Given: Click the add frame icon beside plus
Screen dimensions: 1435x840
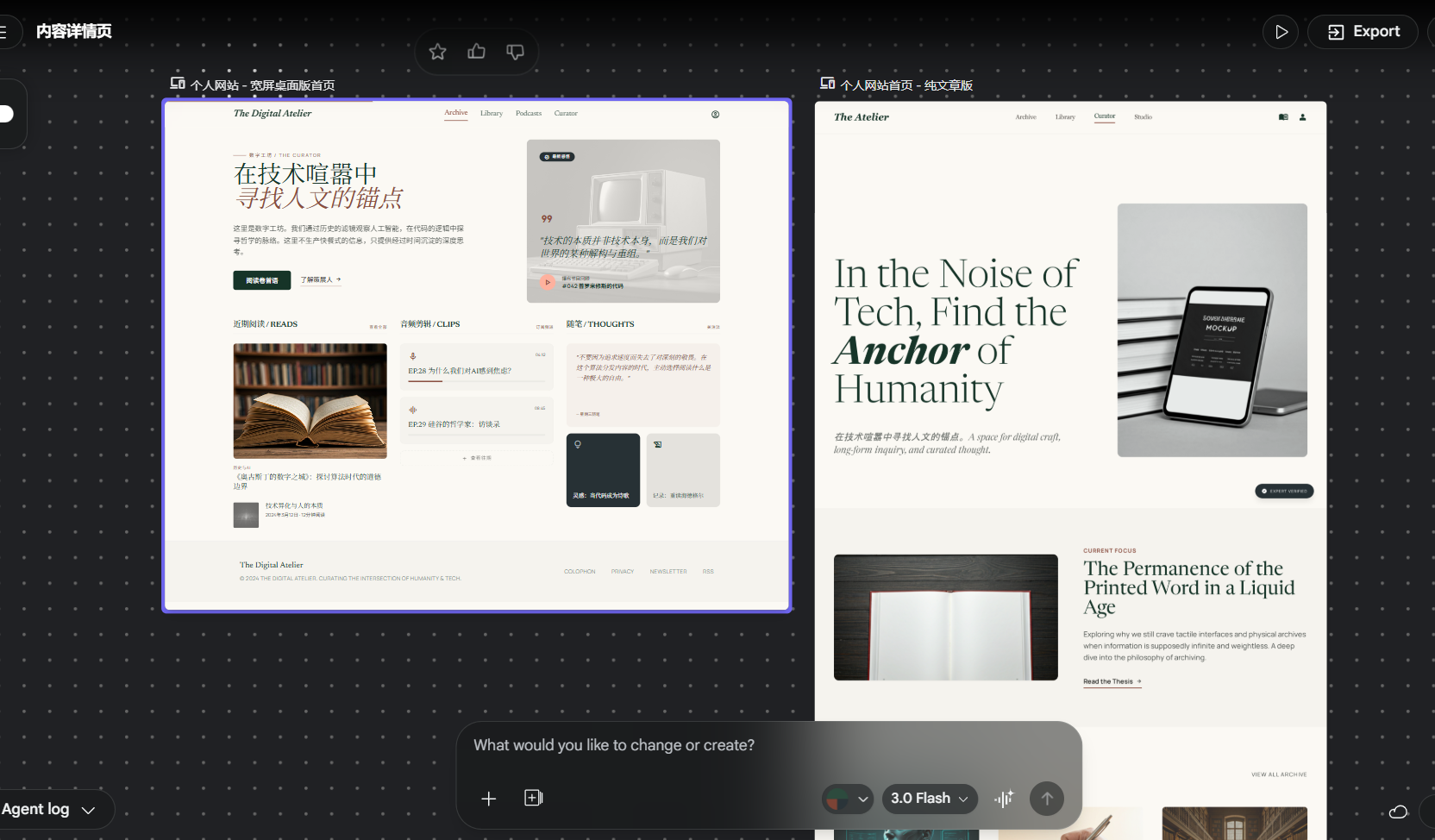Looking at the screenshot, I should pos(534,798).
